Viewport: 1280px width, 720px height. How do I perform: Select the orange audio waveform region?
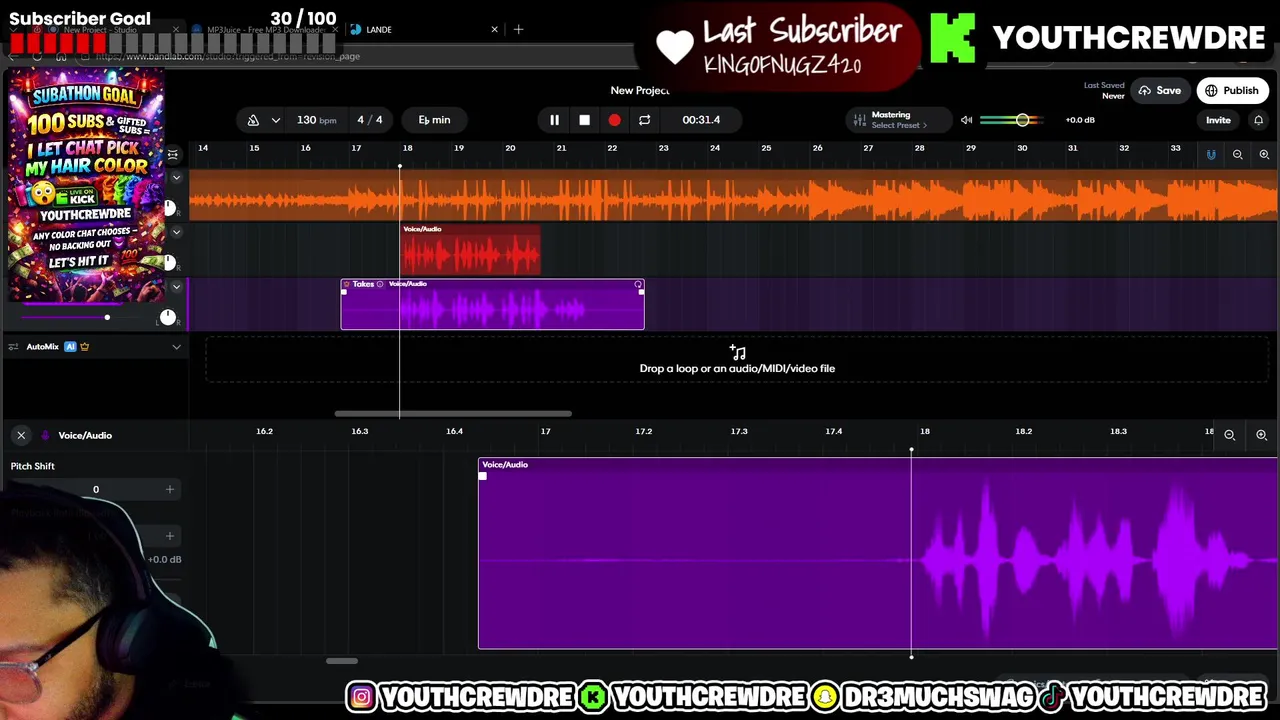click(x=733, y=196)
